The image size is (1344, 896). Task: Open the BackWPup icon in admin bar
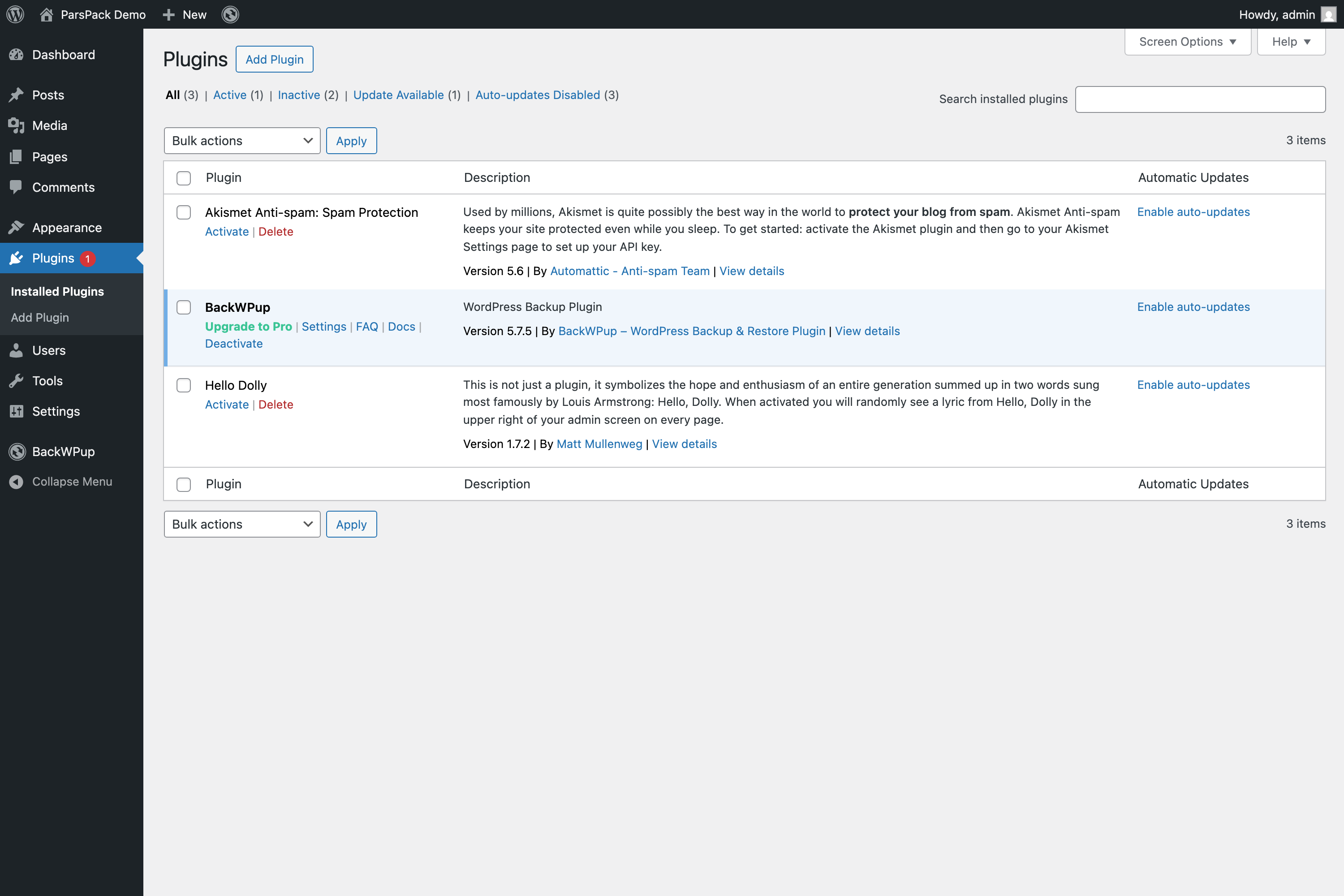tap(230, 14)
